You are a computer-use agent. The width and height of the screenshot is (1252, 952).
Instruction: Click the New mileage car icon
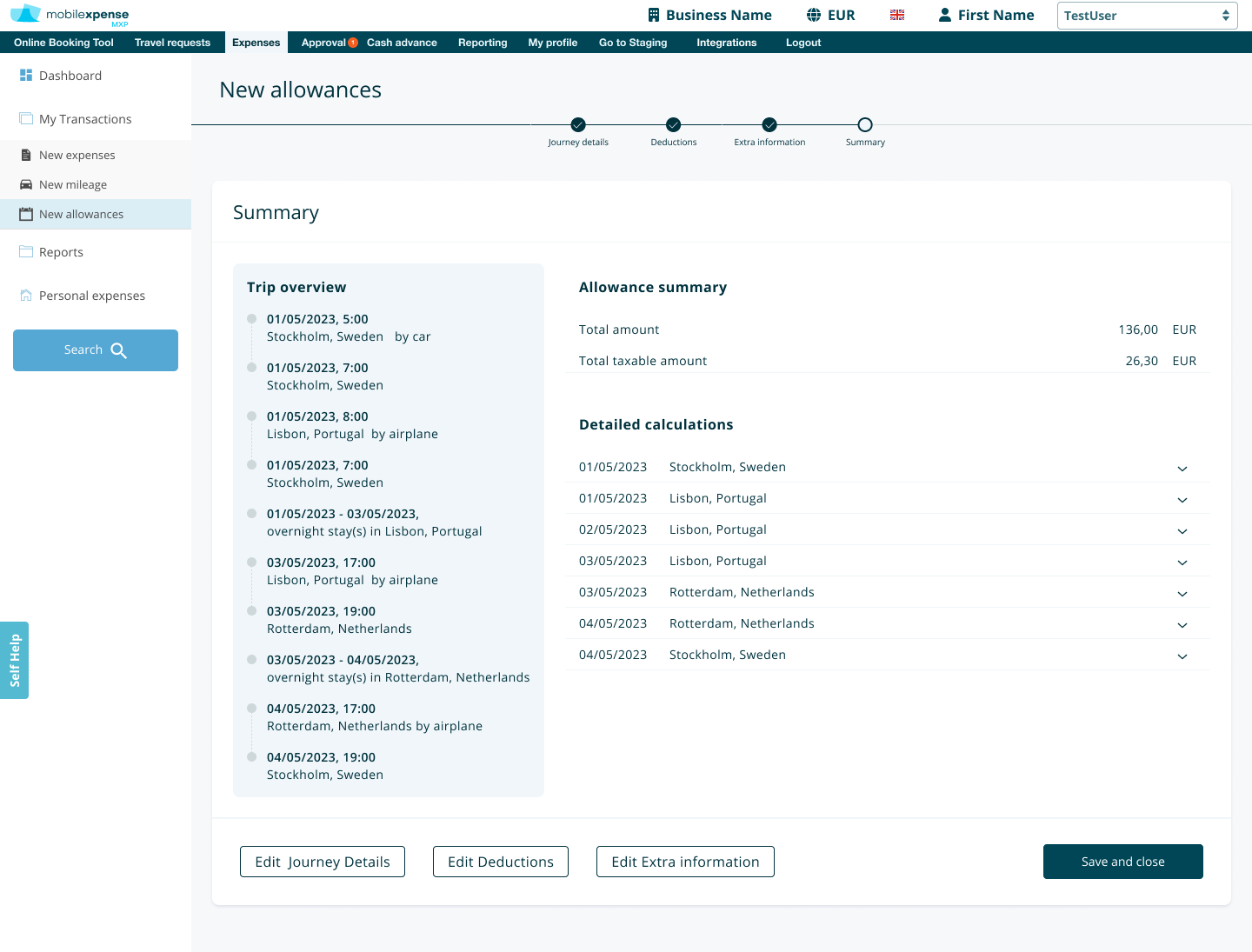coord(26,184)
